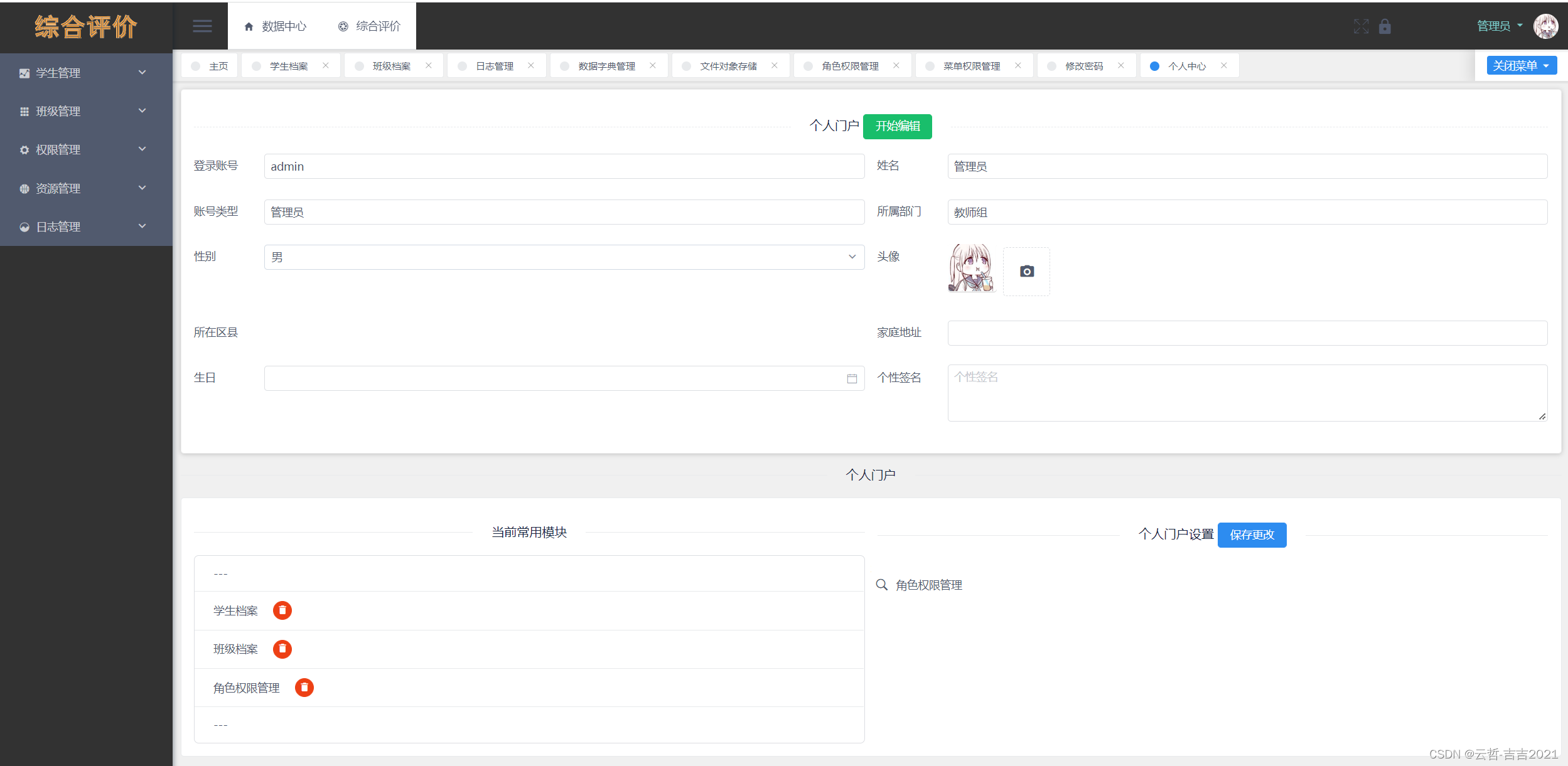The height and width of the screenshot is (766, 1568).
Task: Open the 生日 calendar picker icon
Action: pos(852,378)
